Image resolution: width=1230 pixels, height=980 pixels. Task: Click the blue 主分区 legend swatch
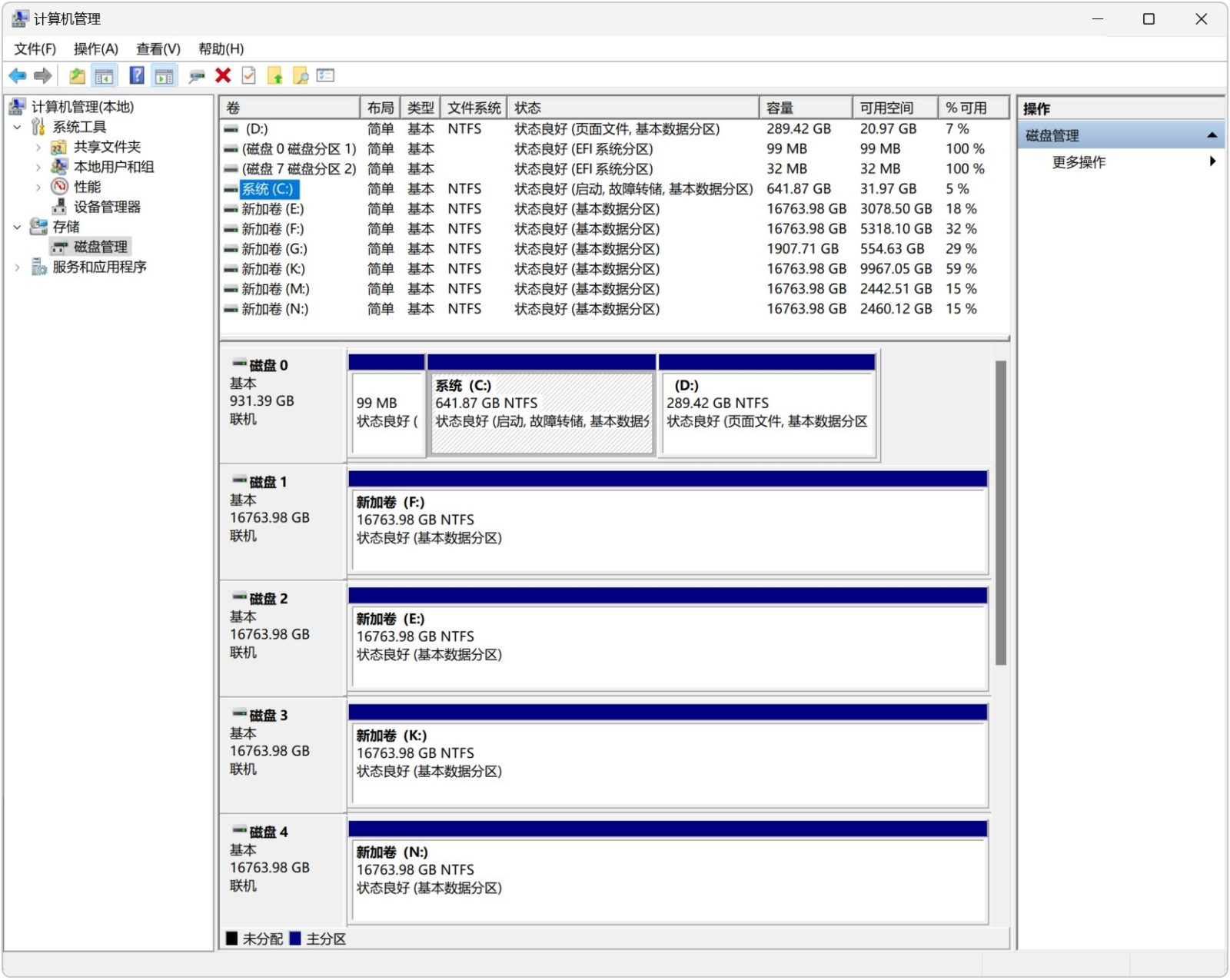tap(295, 938)
